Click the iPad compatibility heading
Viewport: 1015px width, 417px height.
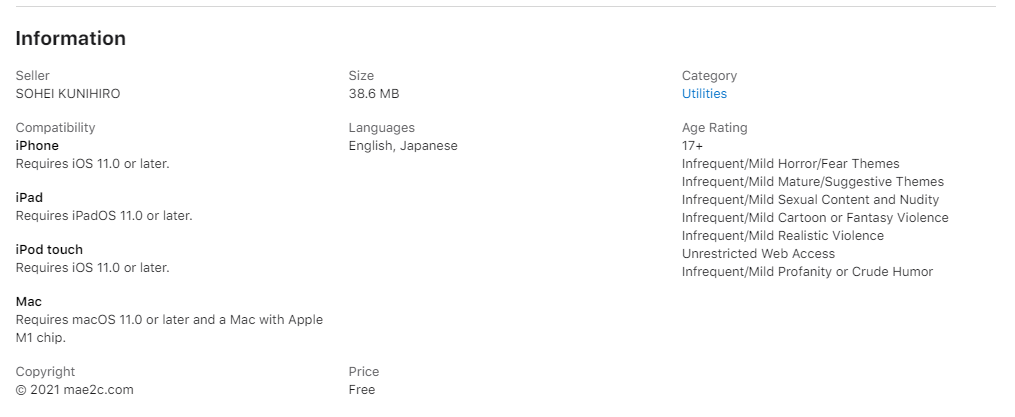point(29,197)
